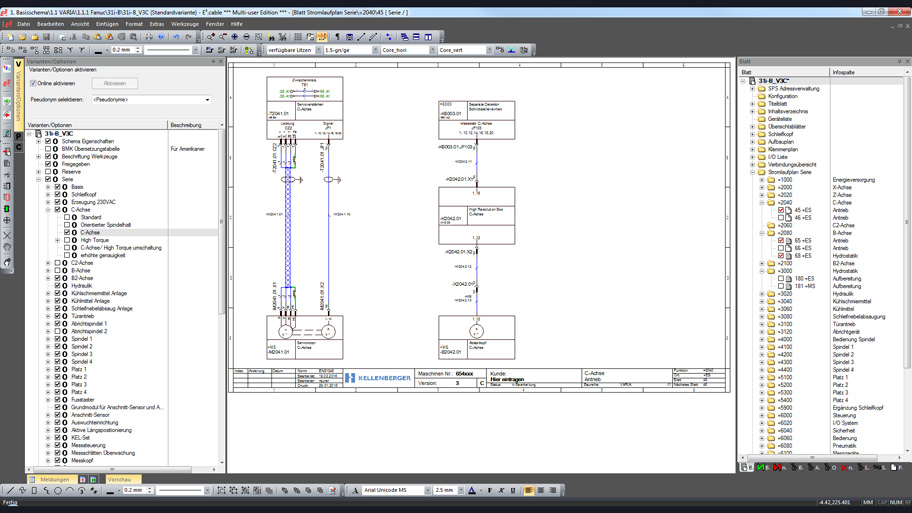Image resolution: width=912 pixels, height=513 pixels.
Task: Click the undo arrow in toolbar
Action: (x=176, y=37)
